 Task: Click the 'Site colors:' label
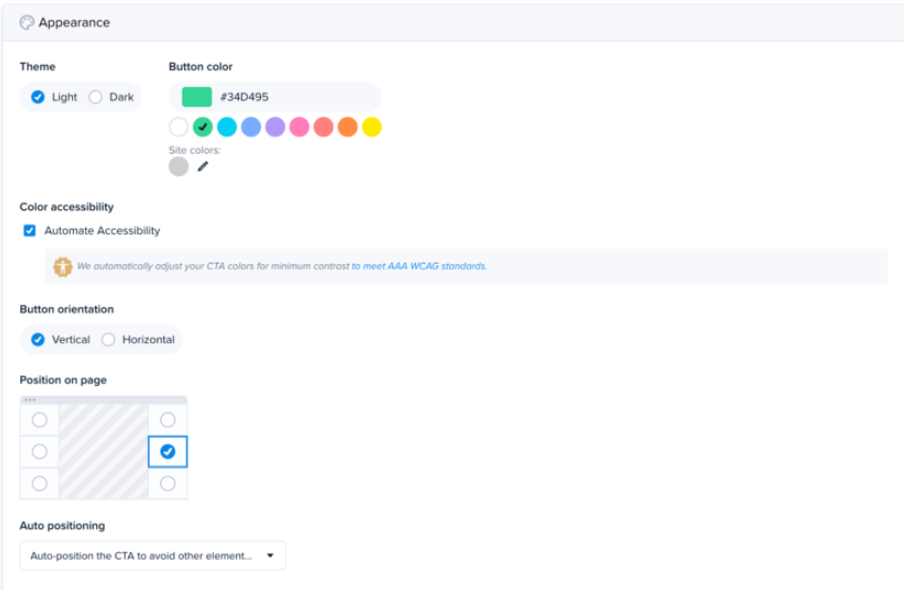pos(195,150)
